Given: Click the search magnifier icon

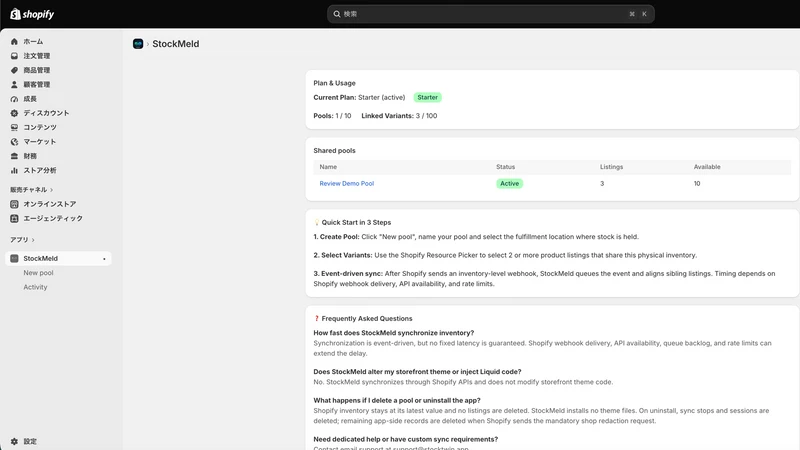Looking at the screenshot, I should click(x=337, y=14).
